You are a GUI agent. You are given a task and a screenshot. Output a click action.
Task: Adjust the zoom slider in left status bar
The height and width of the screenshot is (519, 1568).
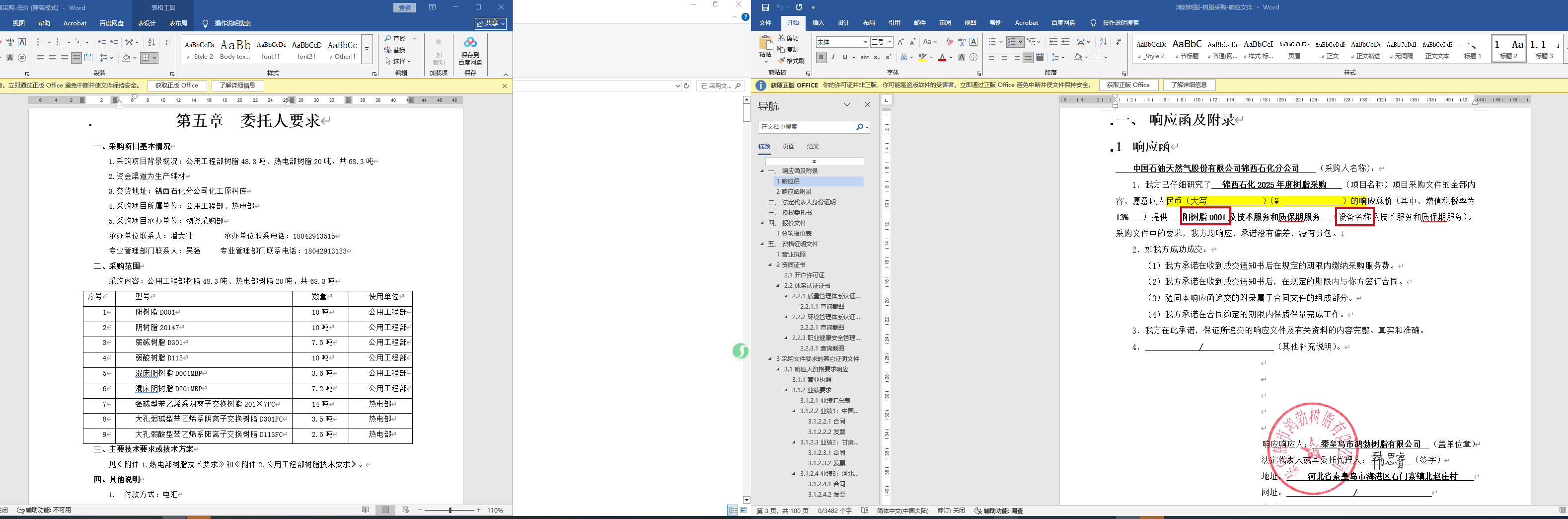coord(450,510)
